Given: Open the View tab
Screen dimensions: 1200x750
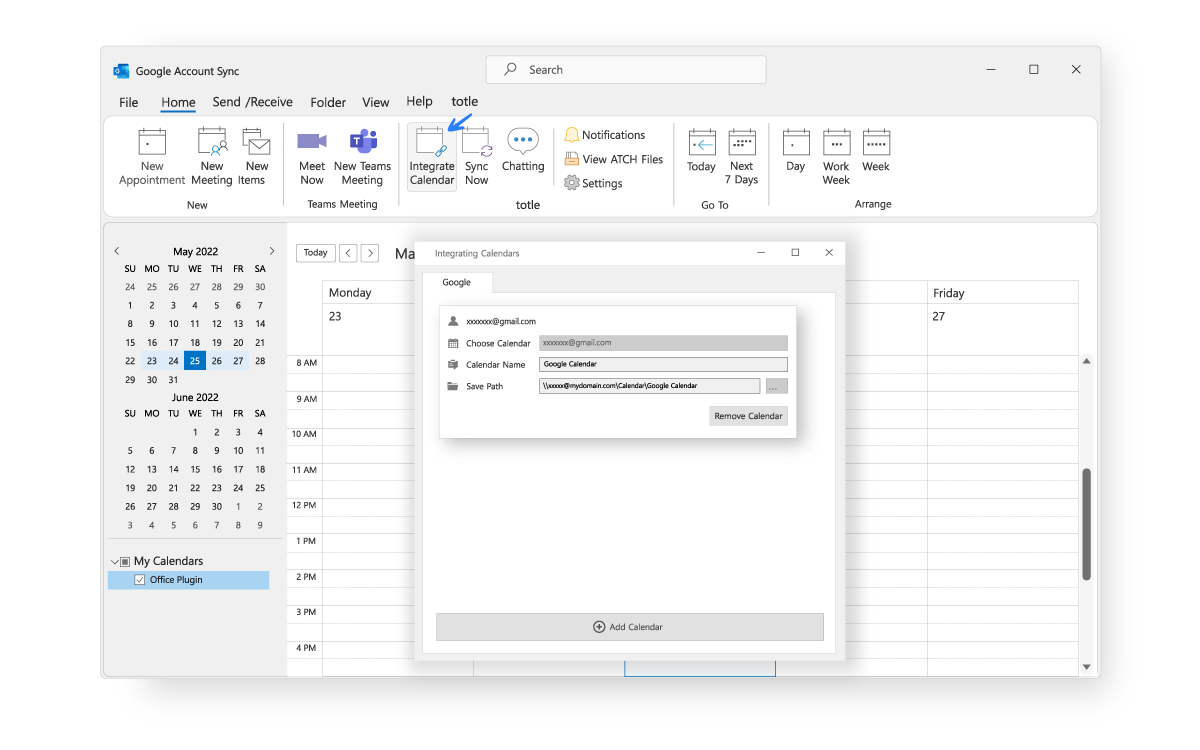Looking at the screenshot, I should [x=376, y=102].
